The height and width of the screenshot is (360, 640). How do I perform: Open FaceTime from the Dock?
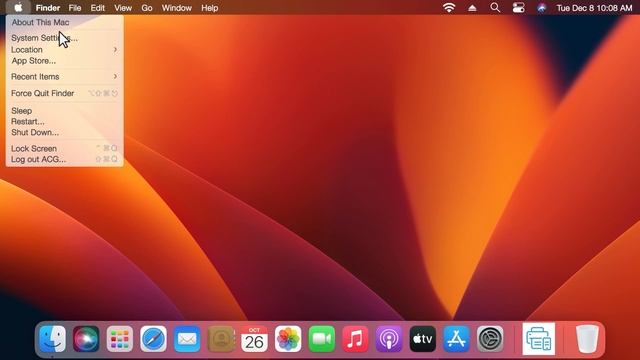[x=322, y=339]
